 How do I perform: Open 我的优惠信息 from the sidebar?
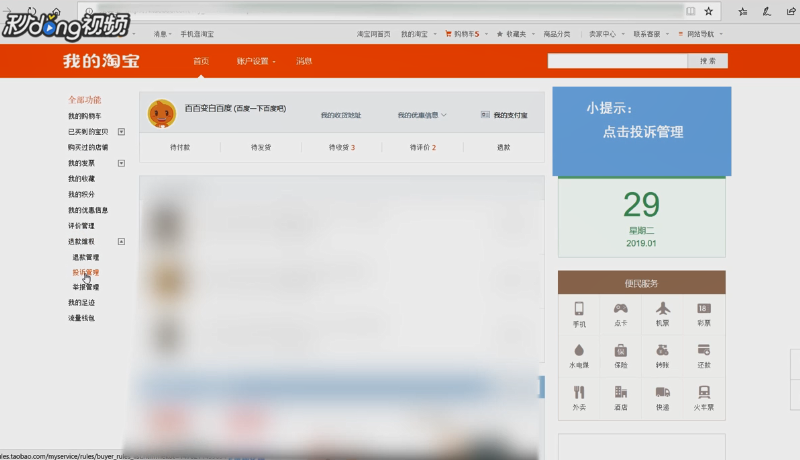click(88, 210)
